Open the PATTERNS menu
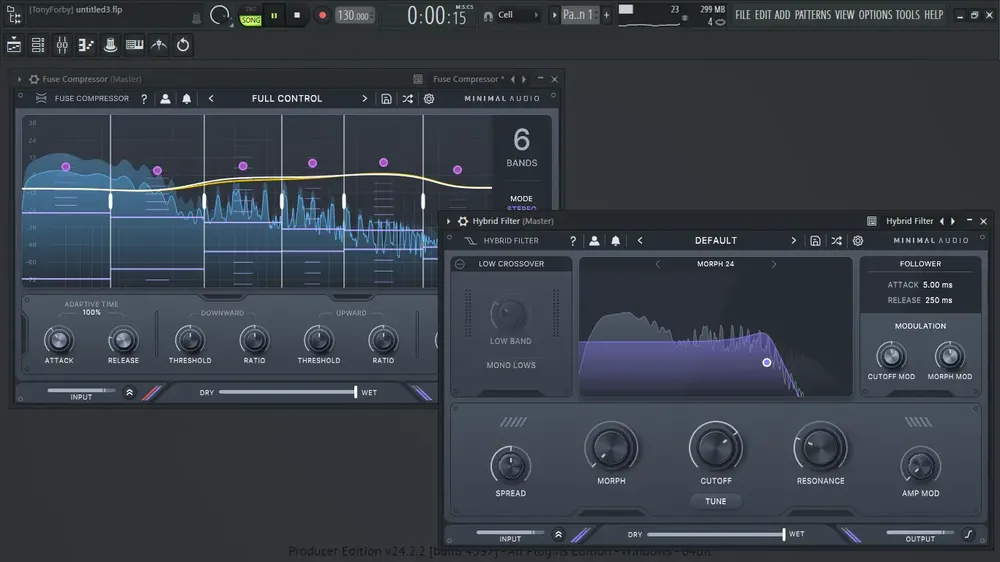The image size is (1000, 562). pyautogui.click(x=812, y=15)
